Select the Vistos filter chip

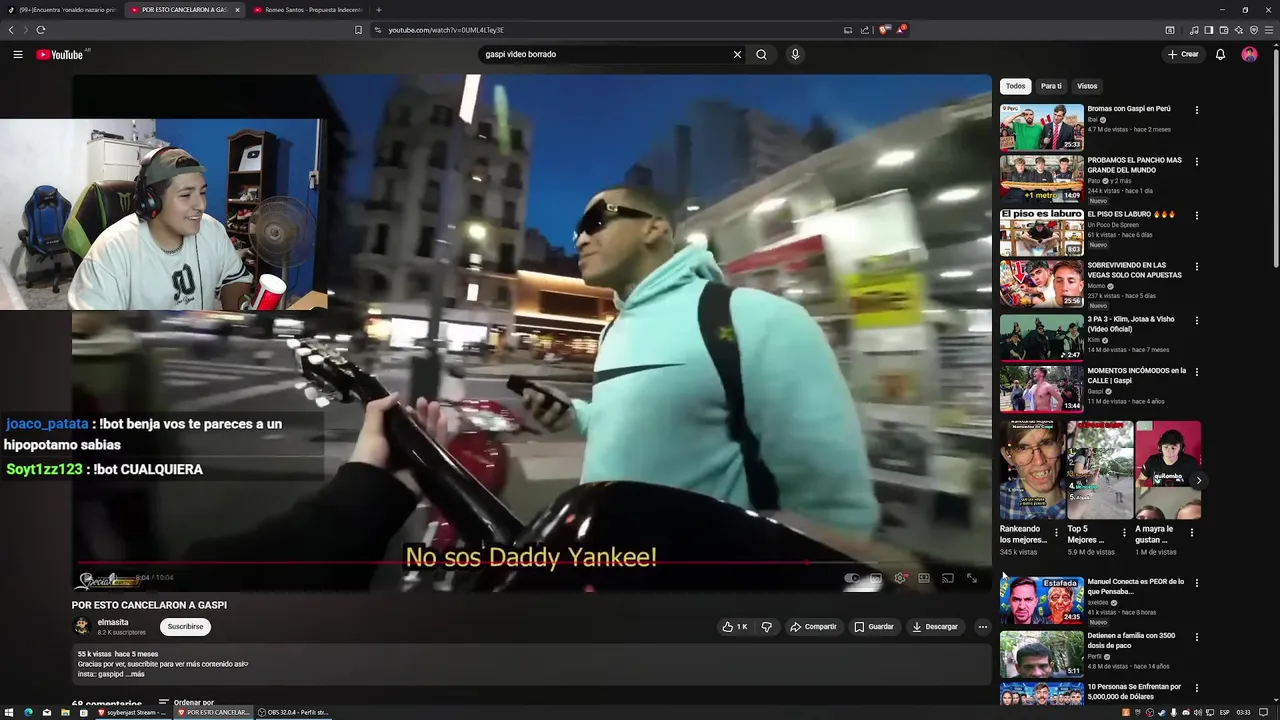pyautogui.click(x=1087, y=86)
